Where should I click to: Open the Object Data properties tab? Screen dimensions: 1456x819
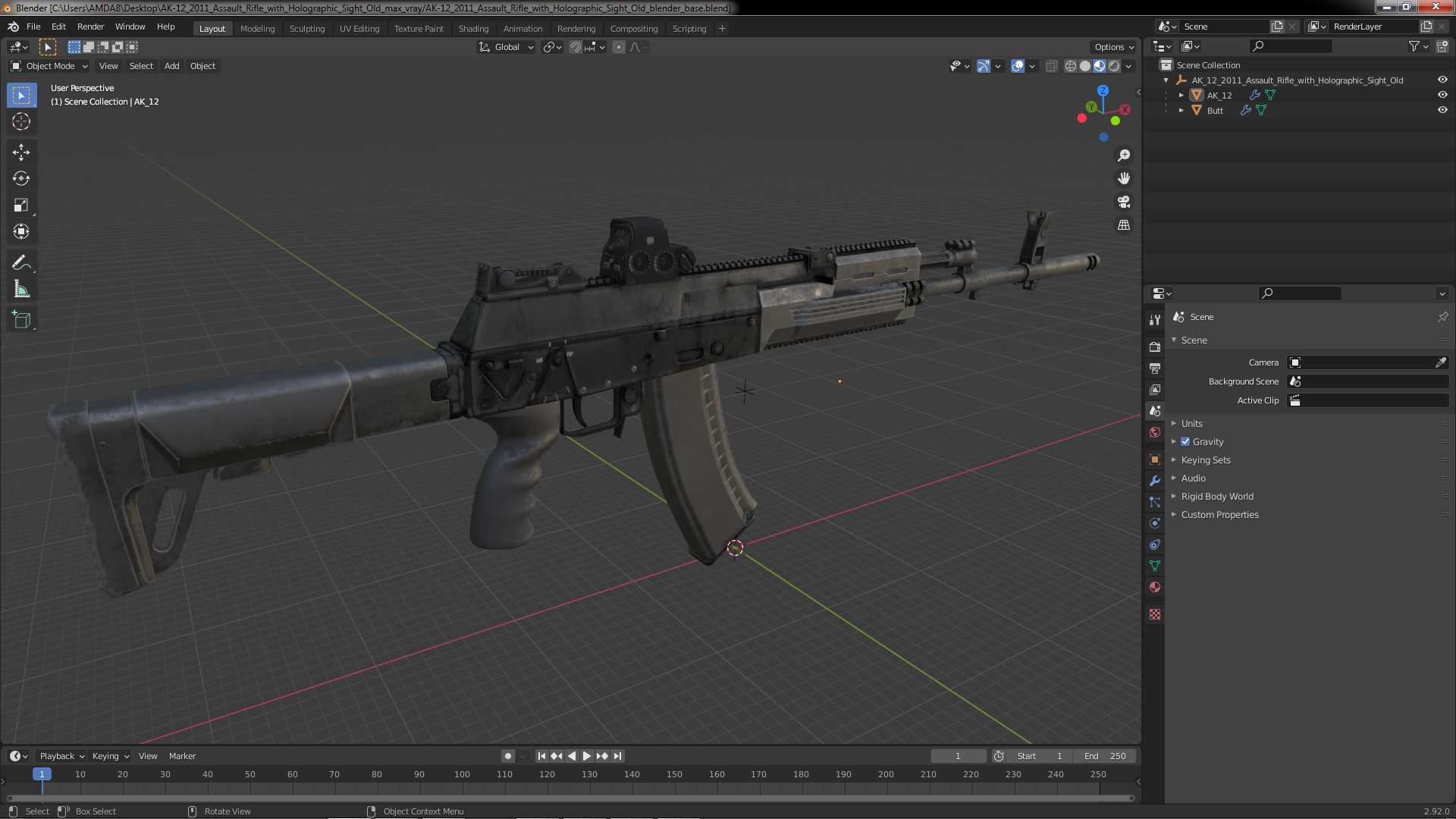[1154, 566]
